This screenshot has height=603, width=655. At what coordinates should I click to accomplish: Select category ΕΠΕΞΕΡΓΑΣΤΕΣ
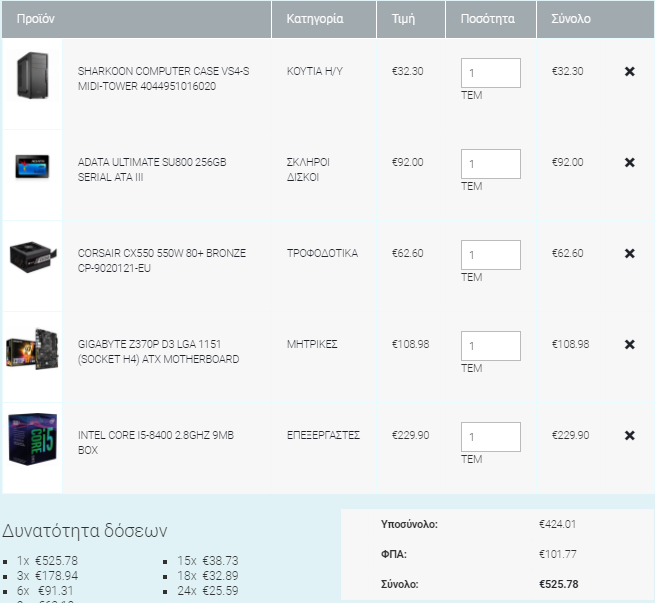[x=323, y=436]
